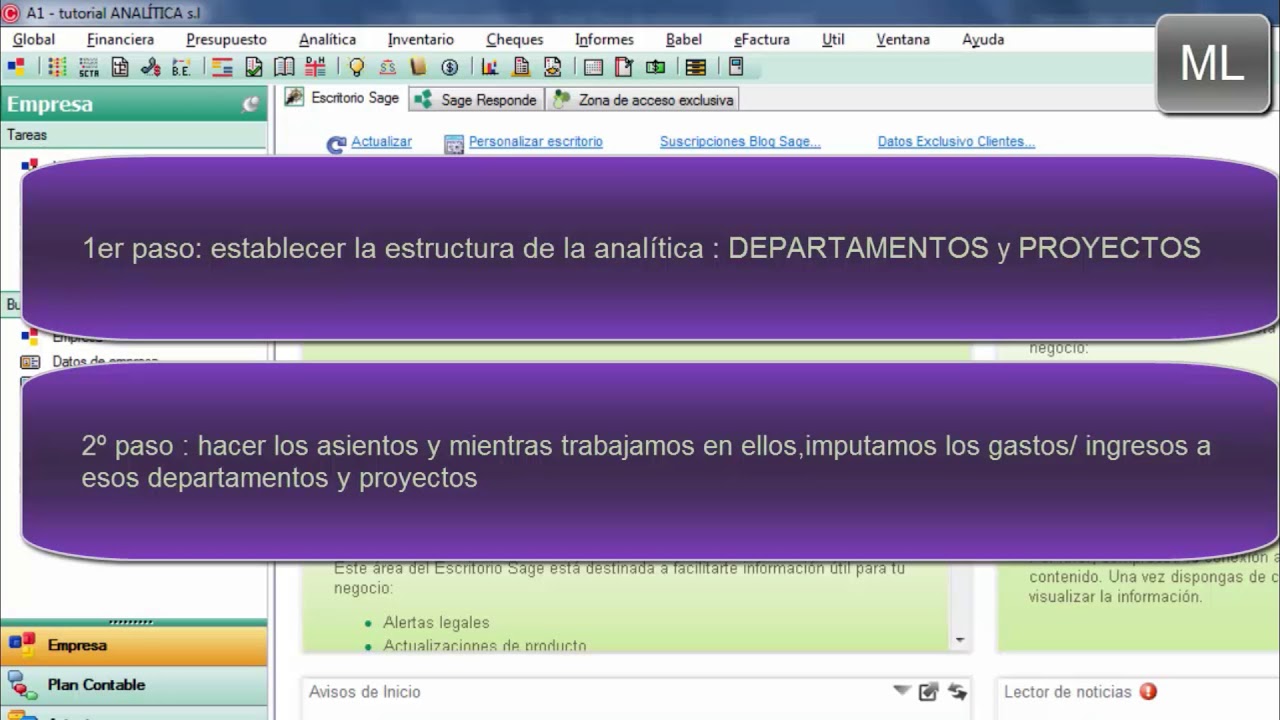This screenshot has height=720, width=1280.
Task: Click the edit icon in Avisos de Inicio
Action: (x=928, y=691)
